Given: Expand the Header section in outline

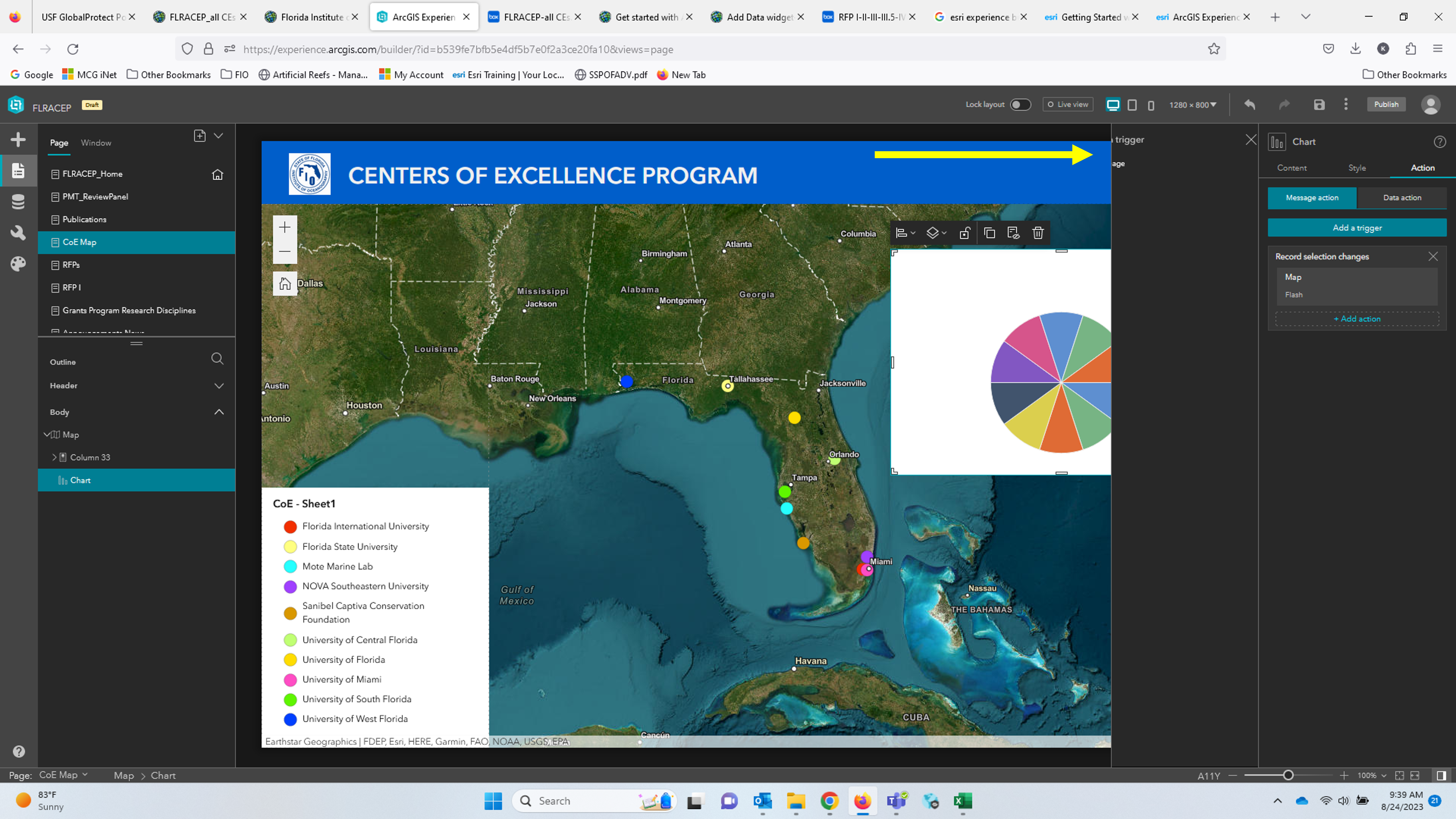Looking at the screenshot, I should (x=219, y=386).
